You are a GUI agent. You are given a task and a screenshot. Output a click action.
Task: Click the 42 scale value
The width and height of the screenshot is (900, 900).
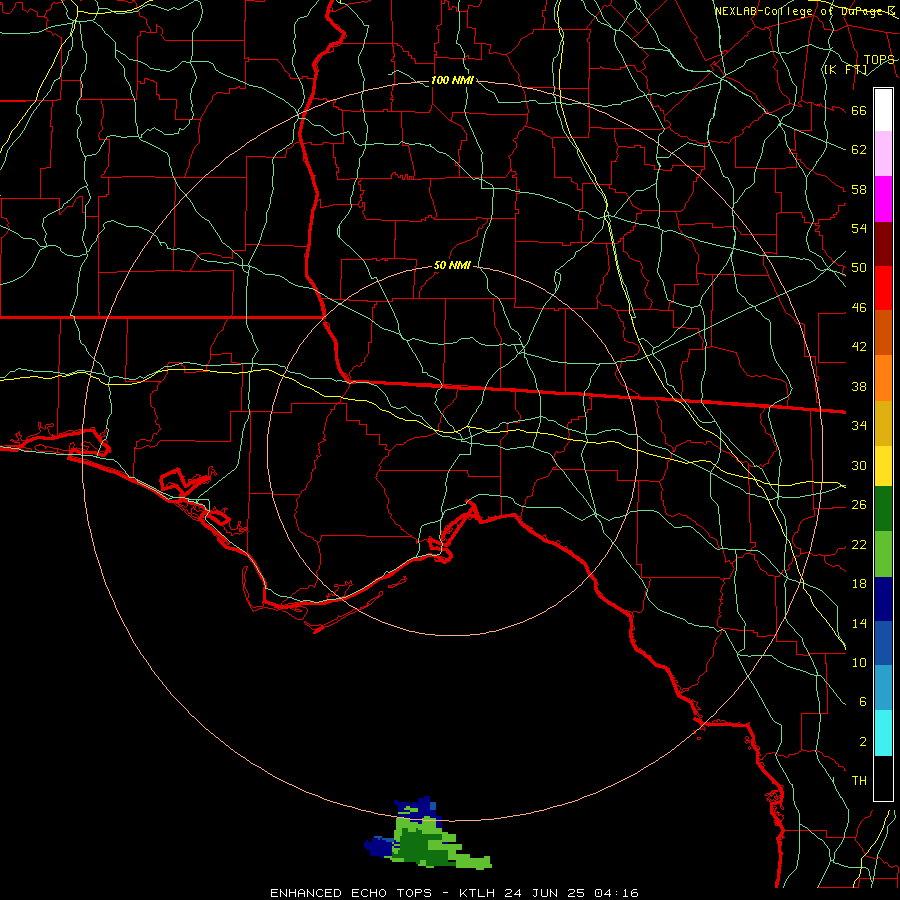(x=859, y=346)
